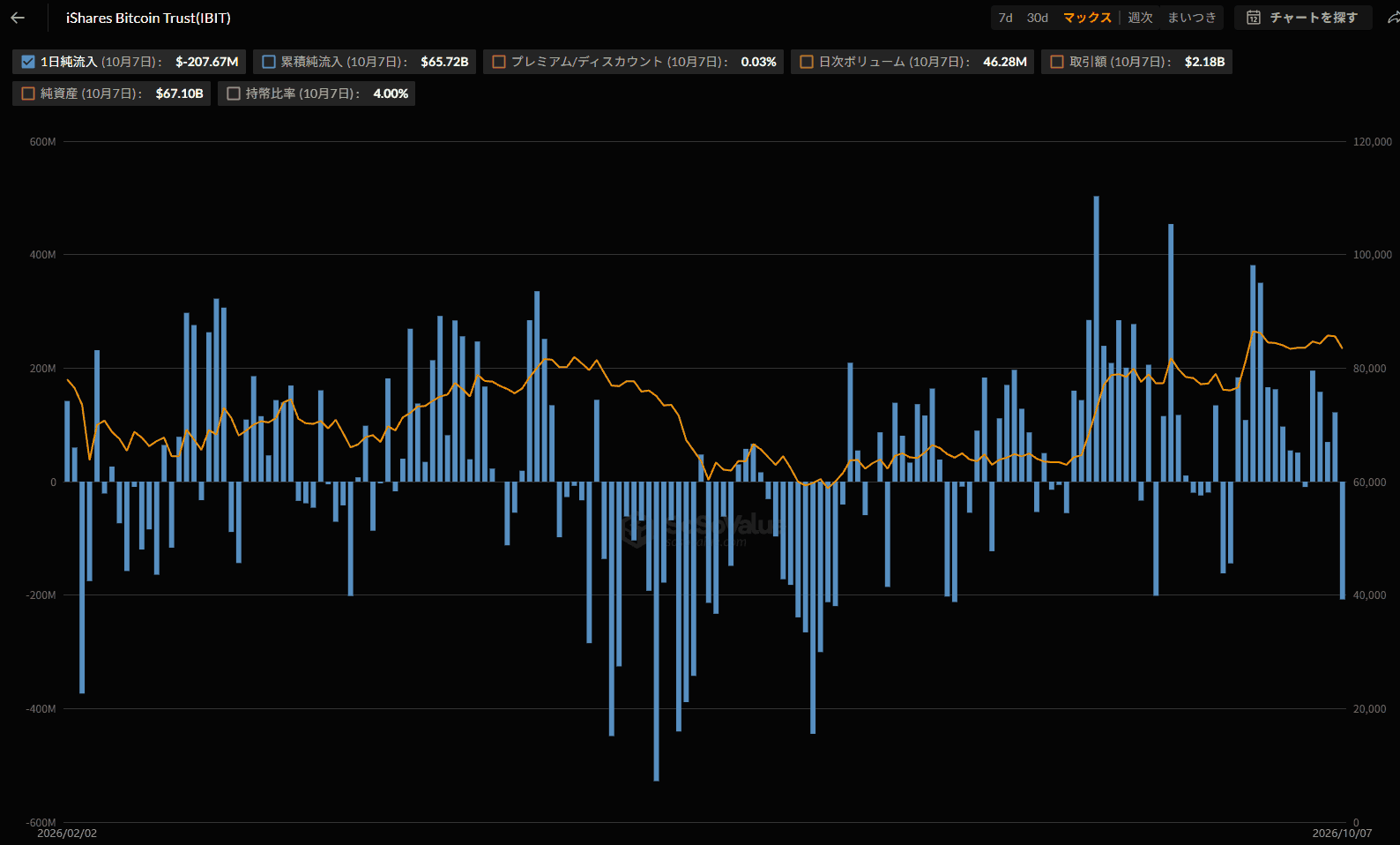
Task: Enable the 日次ボリューム checkbox
Action: pyautogui.click(x=807, y=62)
